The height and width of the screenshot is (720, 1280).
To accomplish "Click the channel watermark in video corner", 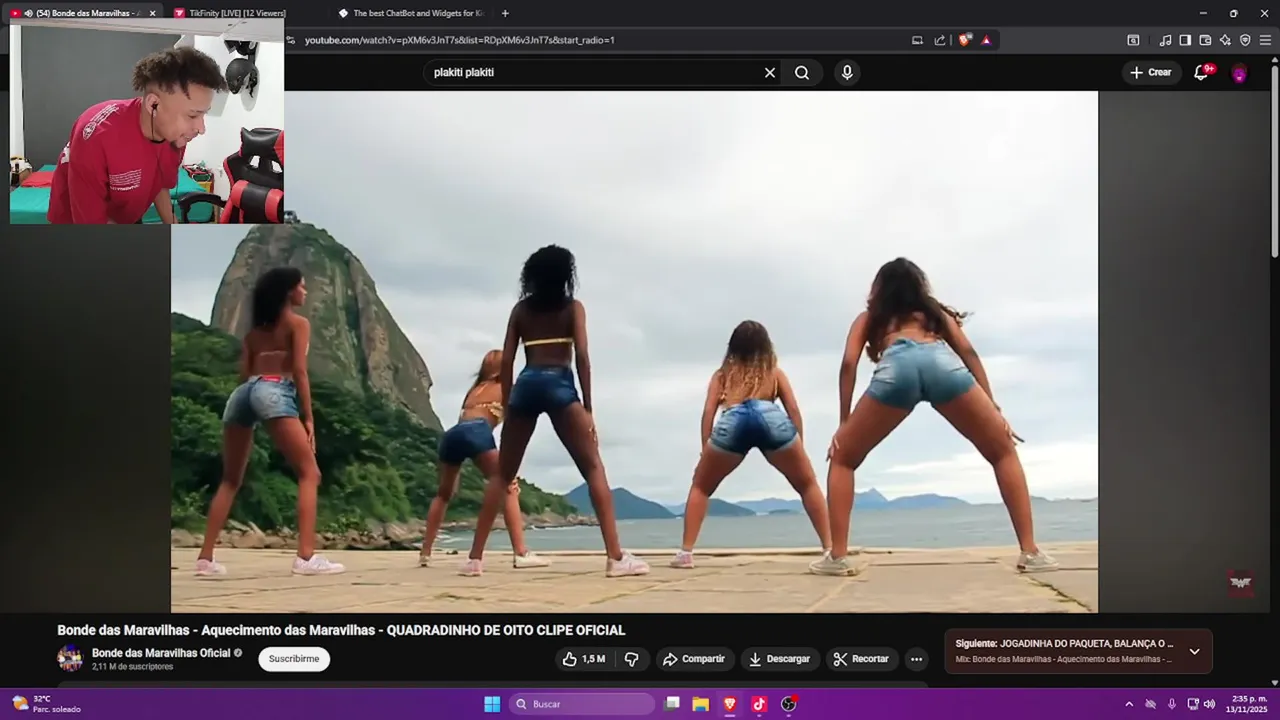I will (x=1240, y=583).
